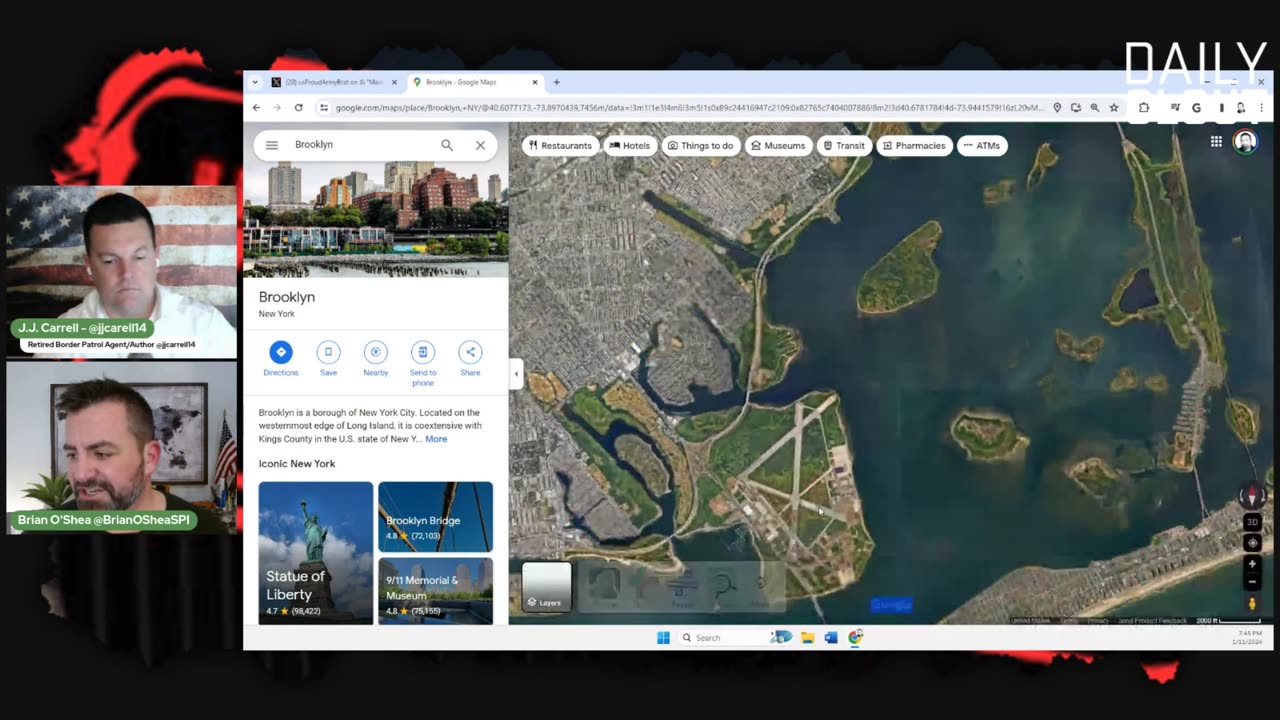Toggle the 3D map view
Image resolution: width=1280 pixels, height=720 pixels.
click(x=1252, y=522)
